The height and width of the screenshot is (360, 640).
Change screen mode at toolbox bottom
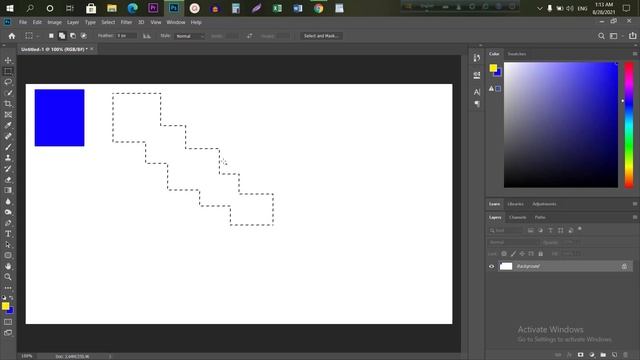pos(8,333)
